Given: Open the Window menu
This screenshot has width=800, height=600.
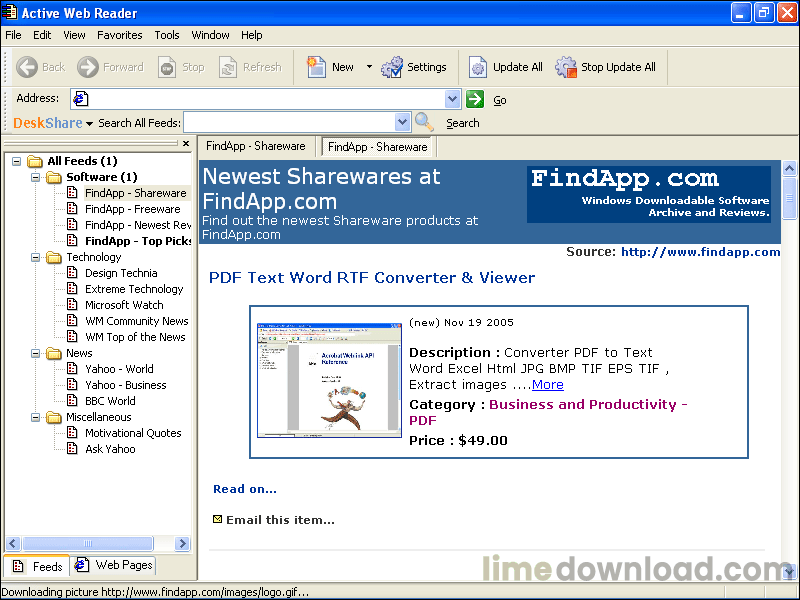Looking at the screenshot, I should coord(210,35).
